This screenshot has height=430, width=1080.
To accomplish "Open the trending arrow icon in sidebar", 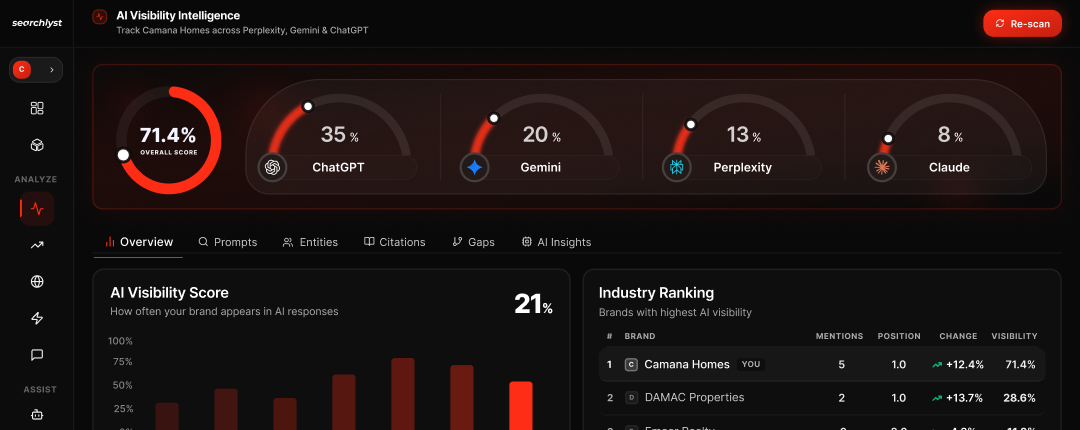I will click(x=37, y=245).
